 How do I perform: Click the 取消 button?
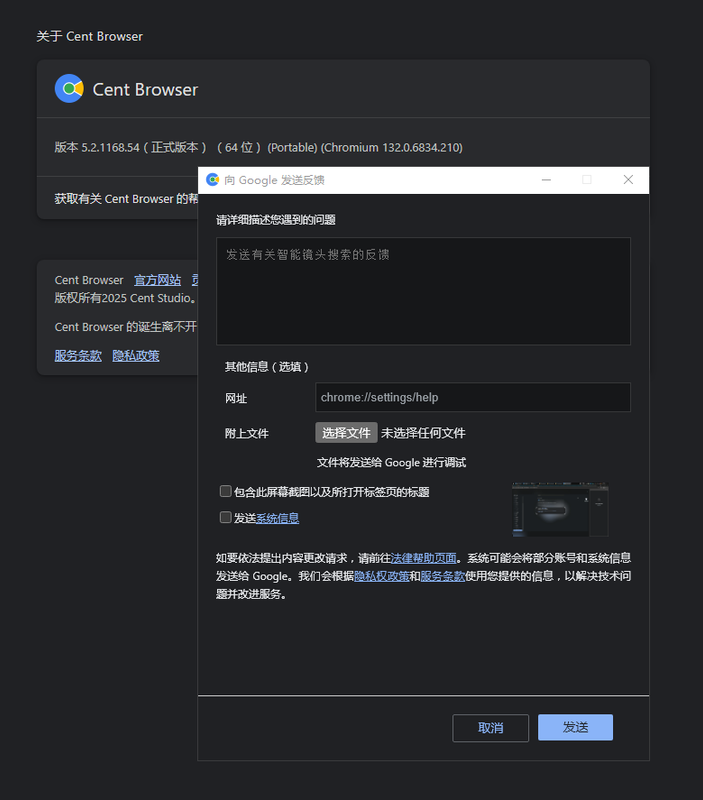click(x=490, y=728)
